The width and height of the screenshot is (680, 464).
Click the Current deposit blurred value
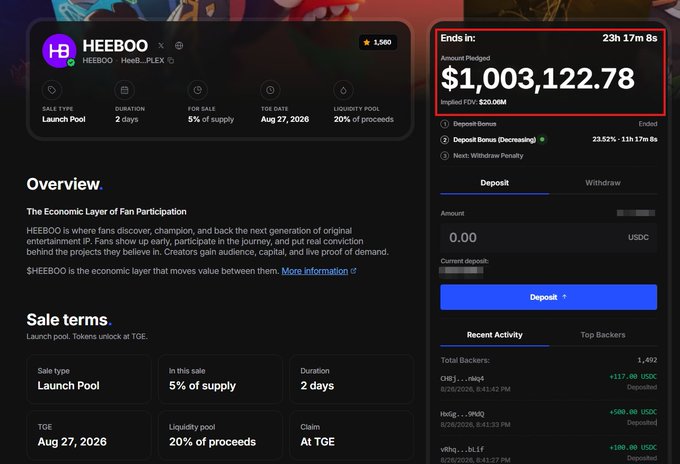tap(461, 271)
